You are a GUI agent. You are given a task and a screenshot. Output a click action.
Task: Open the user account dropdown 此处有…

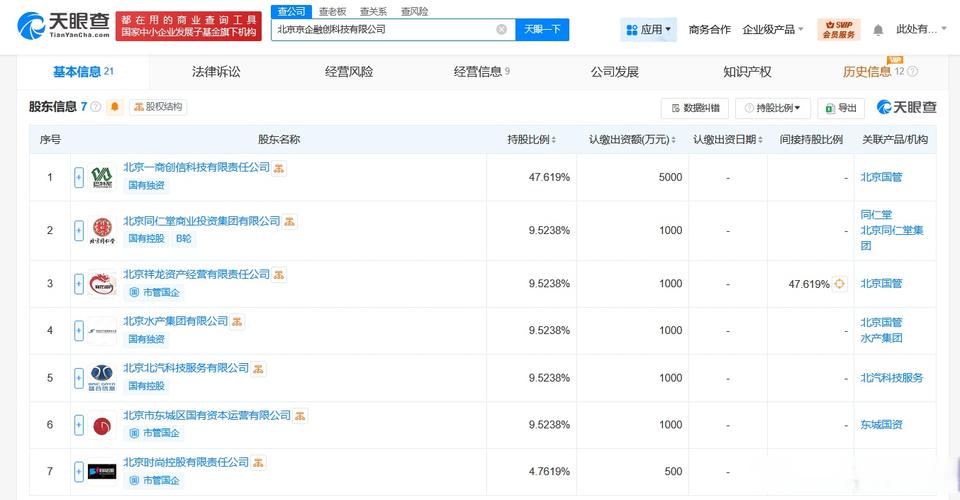click(921, 29)
